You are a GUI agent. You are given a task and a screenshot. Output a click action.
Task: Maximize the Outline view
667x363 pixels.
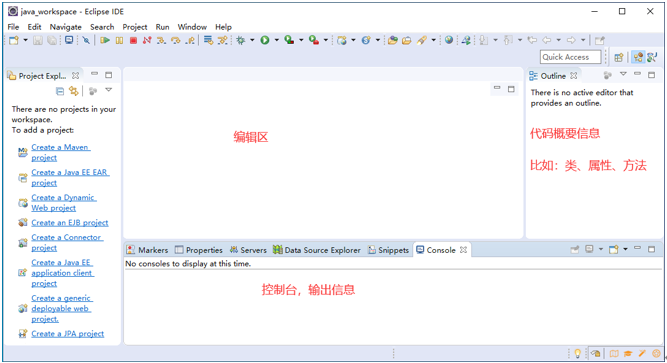[x=651, y=75]
